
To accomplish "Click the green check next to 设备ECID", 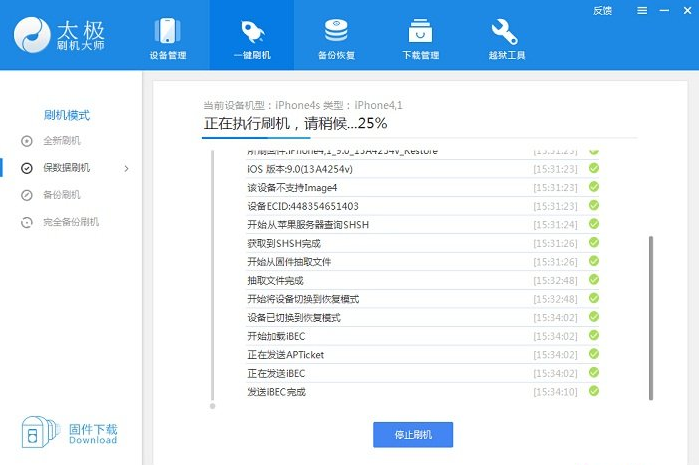I will click(x=594, y=205).
